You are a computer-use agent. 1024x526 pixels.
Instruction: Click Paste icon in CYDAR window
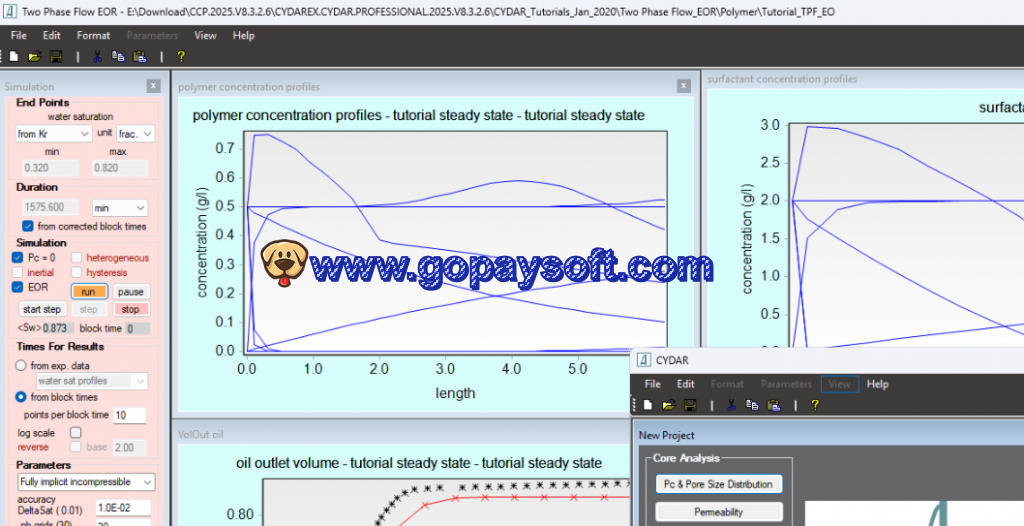pos(774,405)
